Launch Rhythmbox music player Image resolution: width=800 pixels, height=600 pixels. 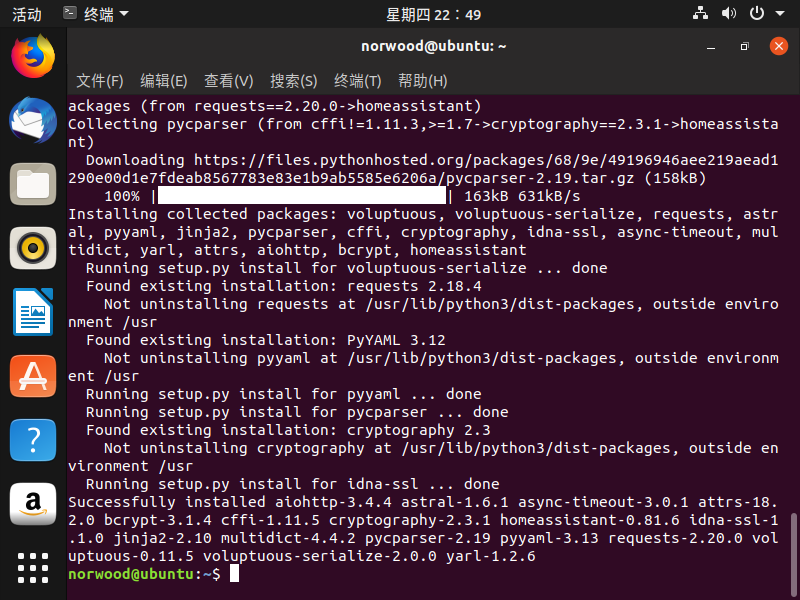(x=33, y=248)
